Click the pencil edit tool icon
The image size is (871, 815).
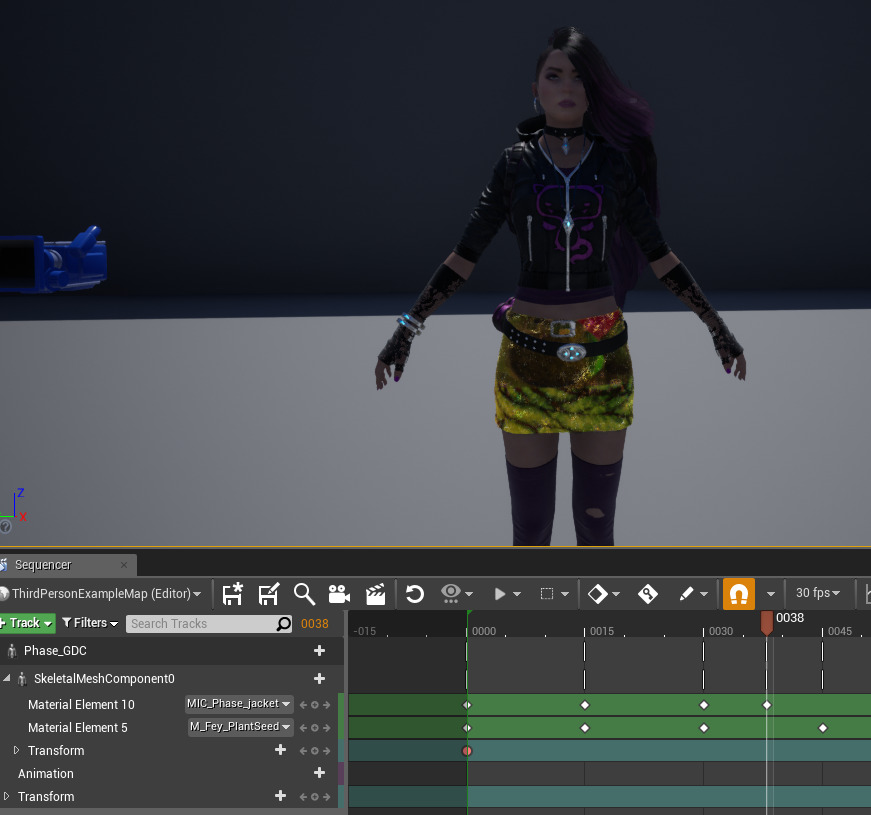[686, 594]
